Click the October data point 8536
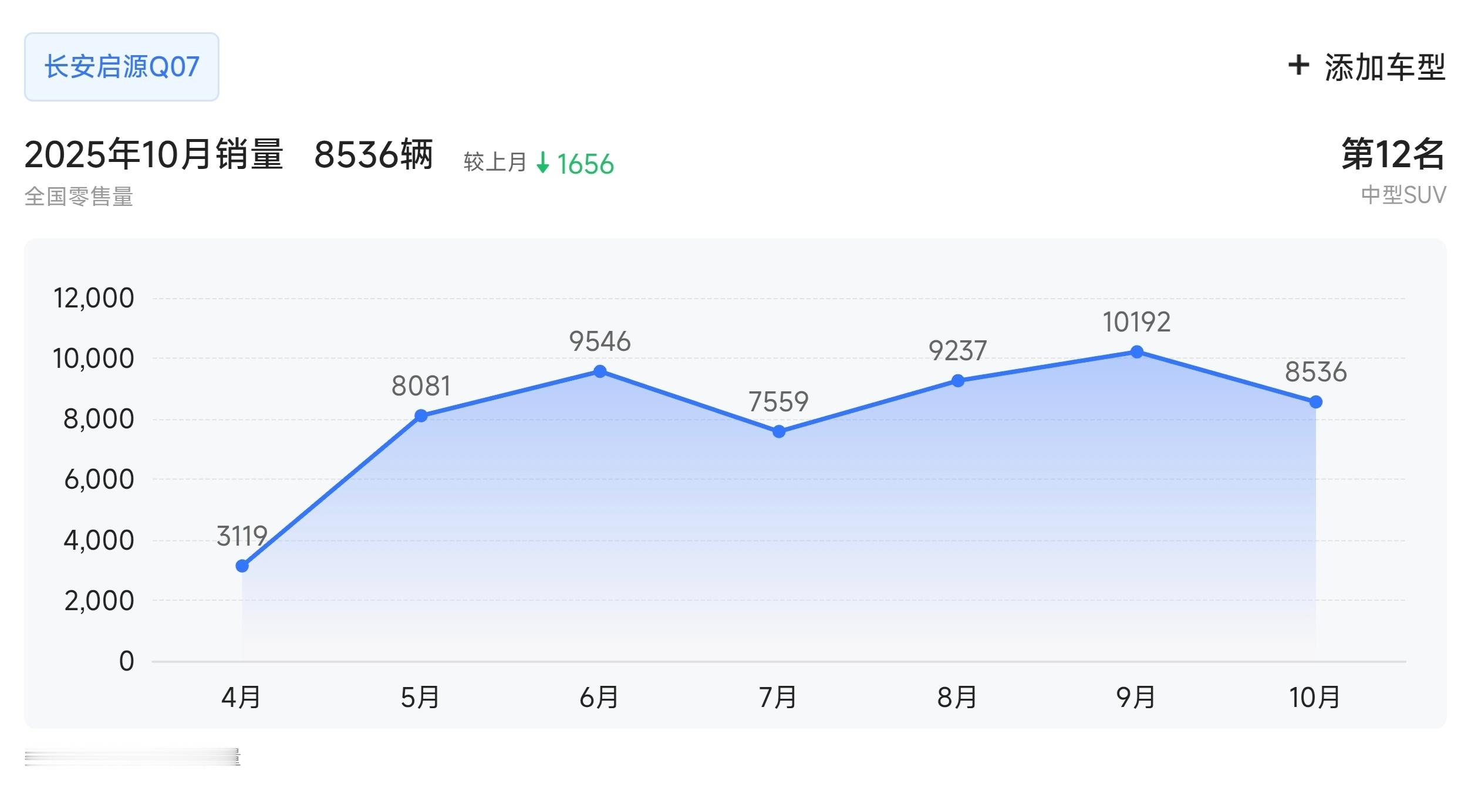1471x812 pixels. click(x=1315, y=402)
